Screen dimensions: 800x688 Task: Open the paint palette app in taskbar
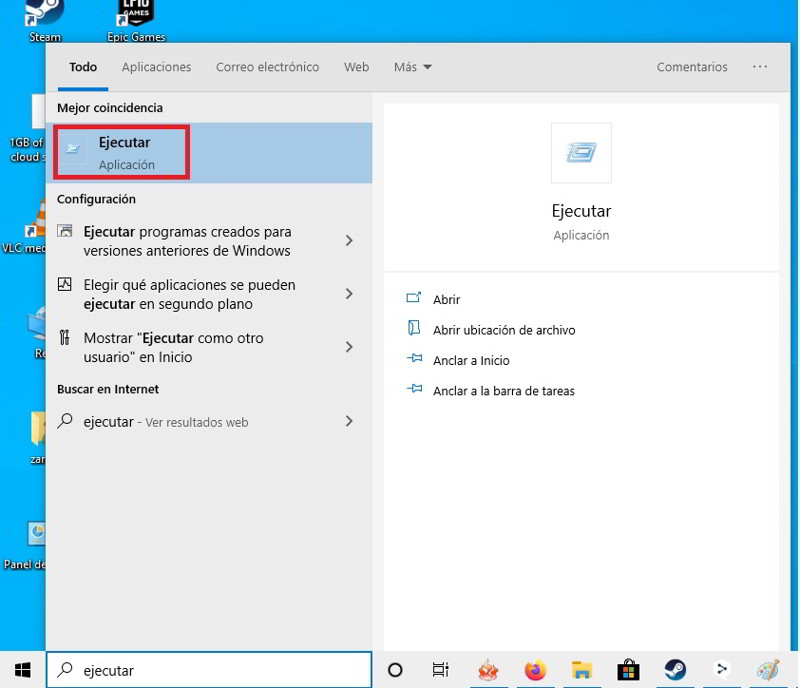click(767, 670)
